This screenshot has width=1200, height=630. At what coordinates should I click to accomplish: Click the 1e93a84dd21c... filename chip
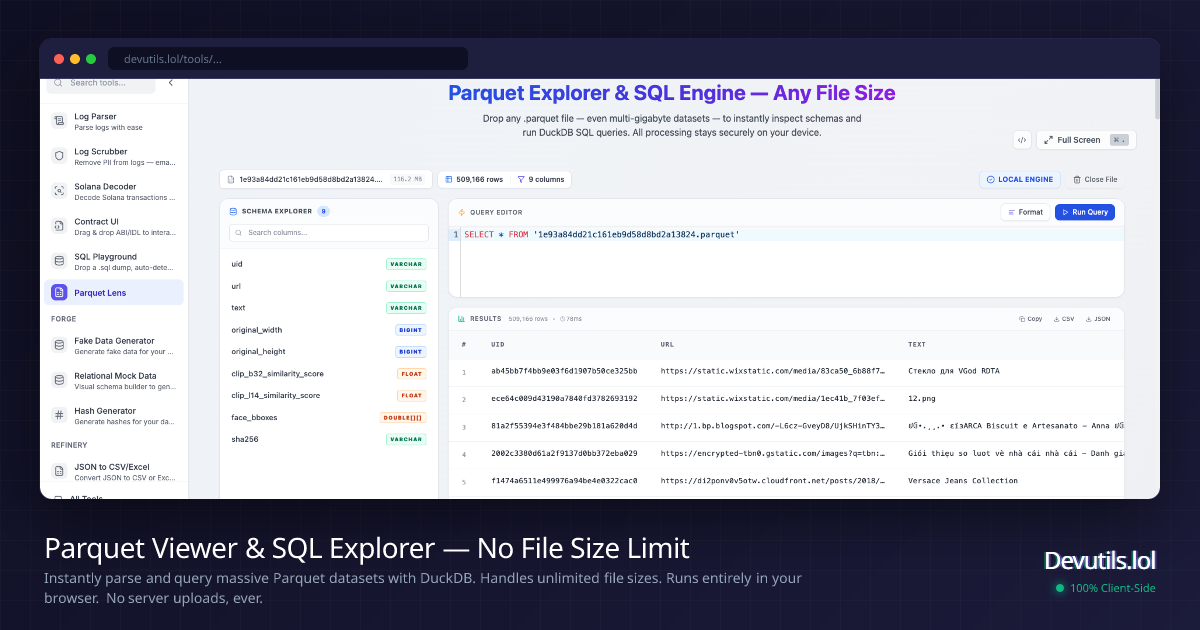pyautogui.click(x=326, y=180)
